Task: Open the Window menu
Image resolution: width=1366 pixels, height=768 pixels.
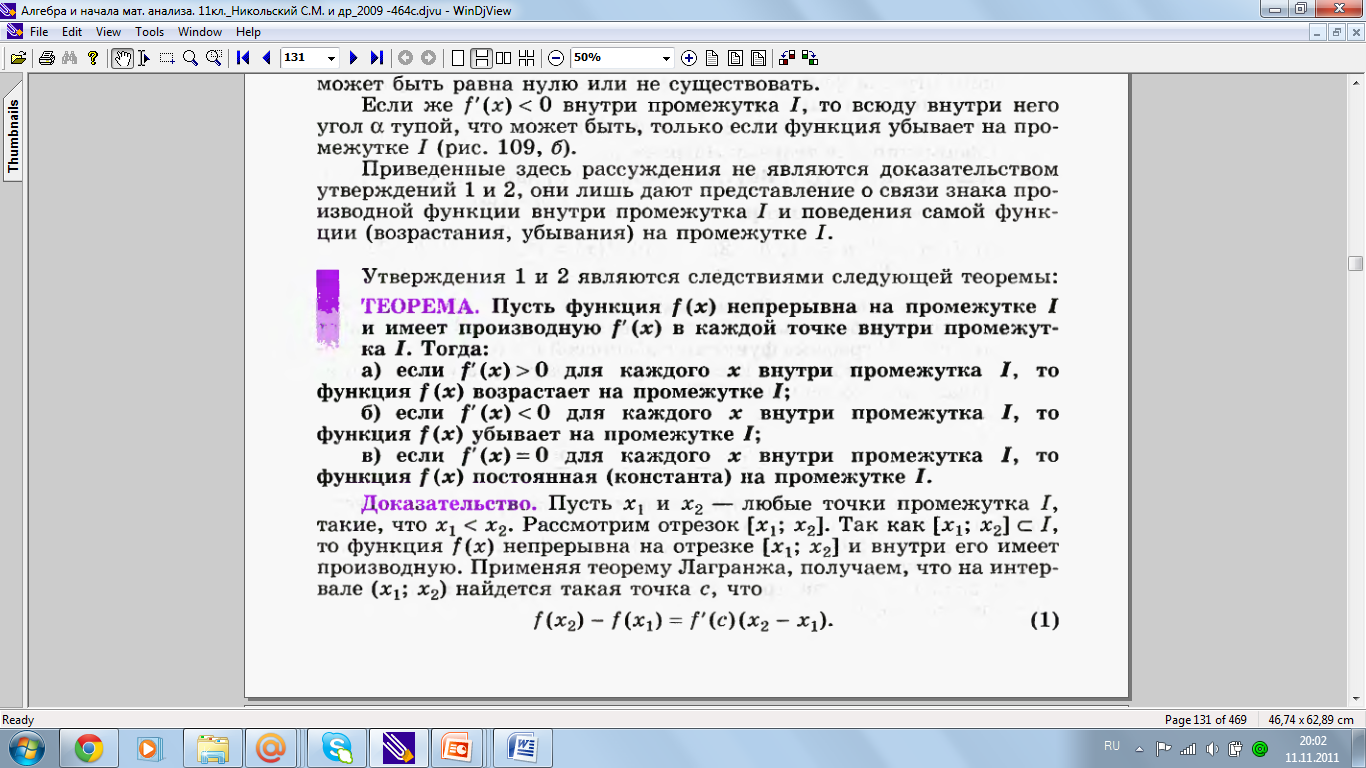Action: pos(200,32)
